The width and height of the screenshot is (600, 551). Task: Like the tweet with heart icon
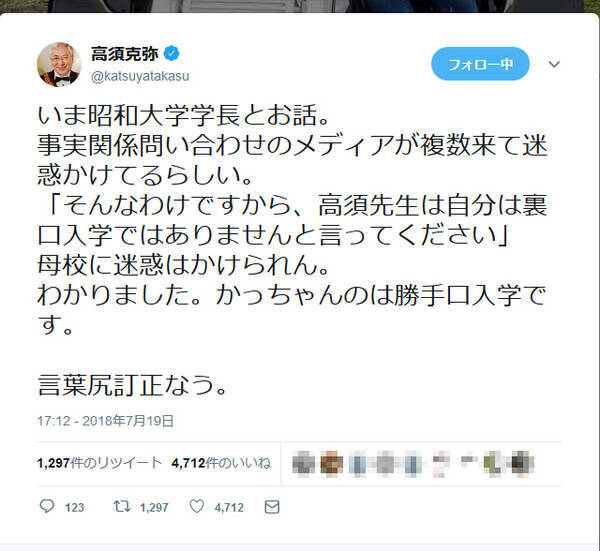[197, 507]
